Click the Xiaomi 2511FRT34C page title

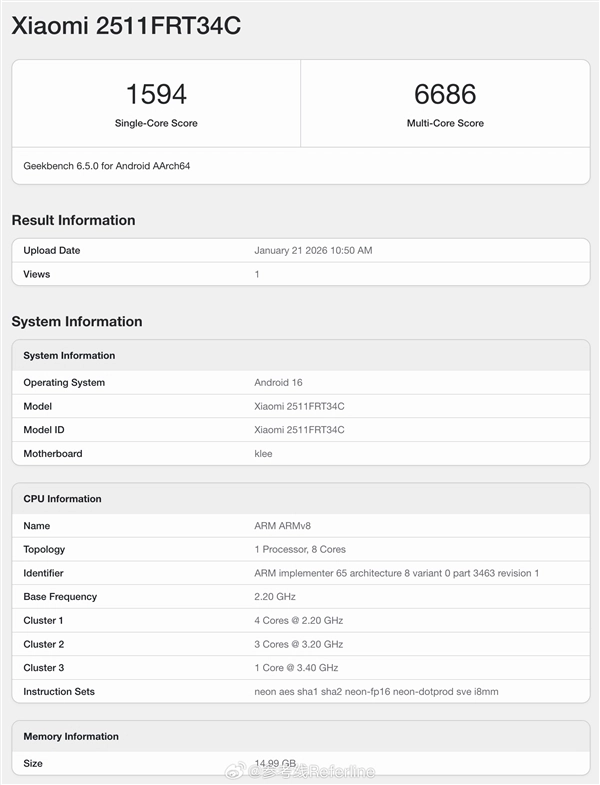pos(125,27)
